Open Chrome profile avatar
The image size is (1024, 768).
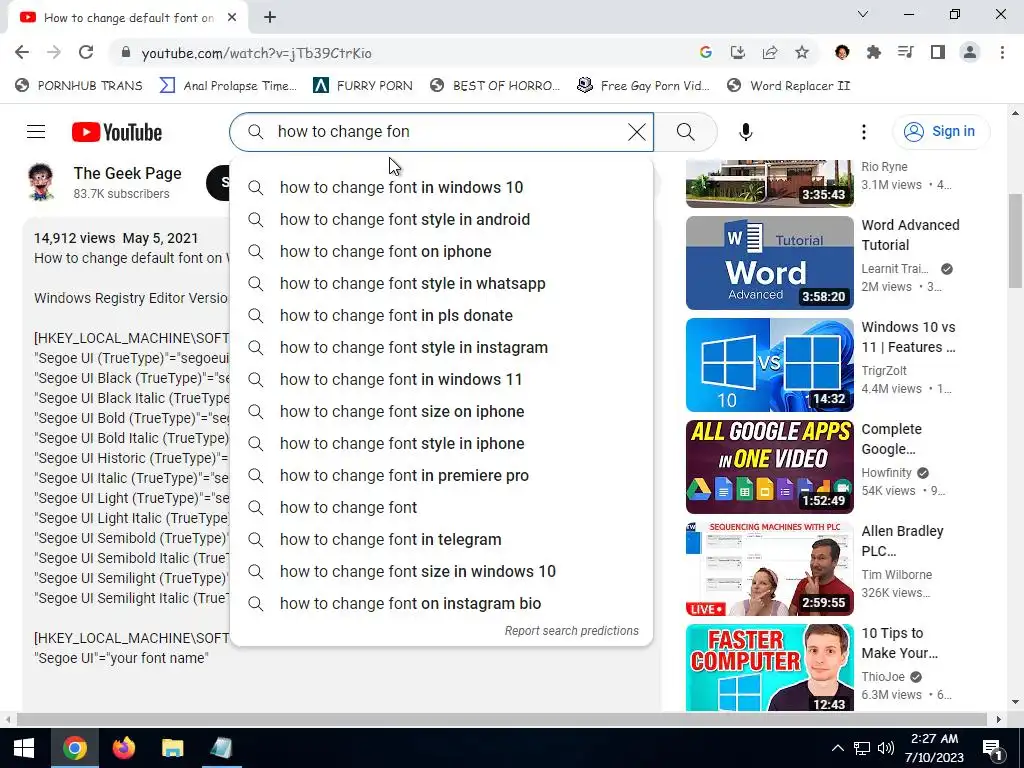point(970,52)
